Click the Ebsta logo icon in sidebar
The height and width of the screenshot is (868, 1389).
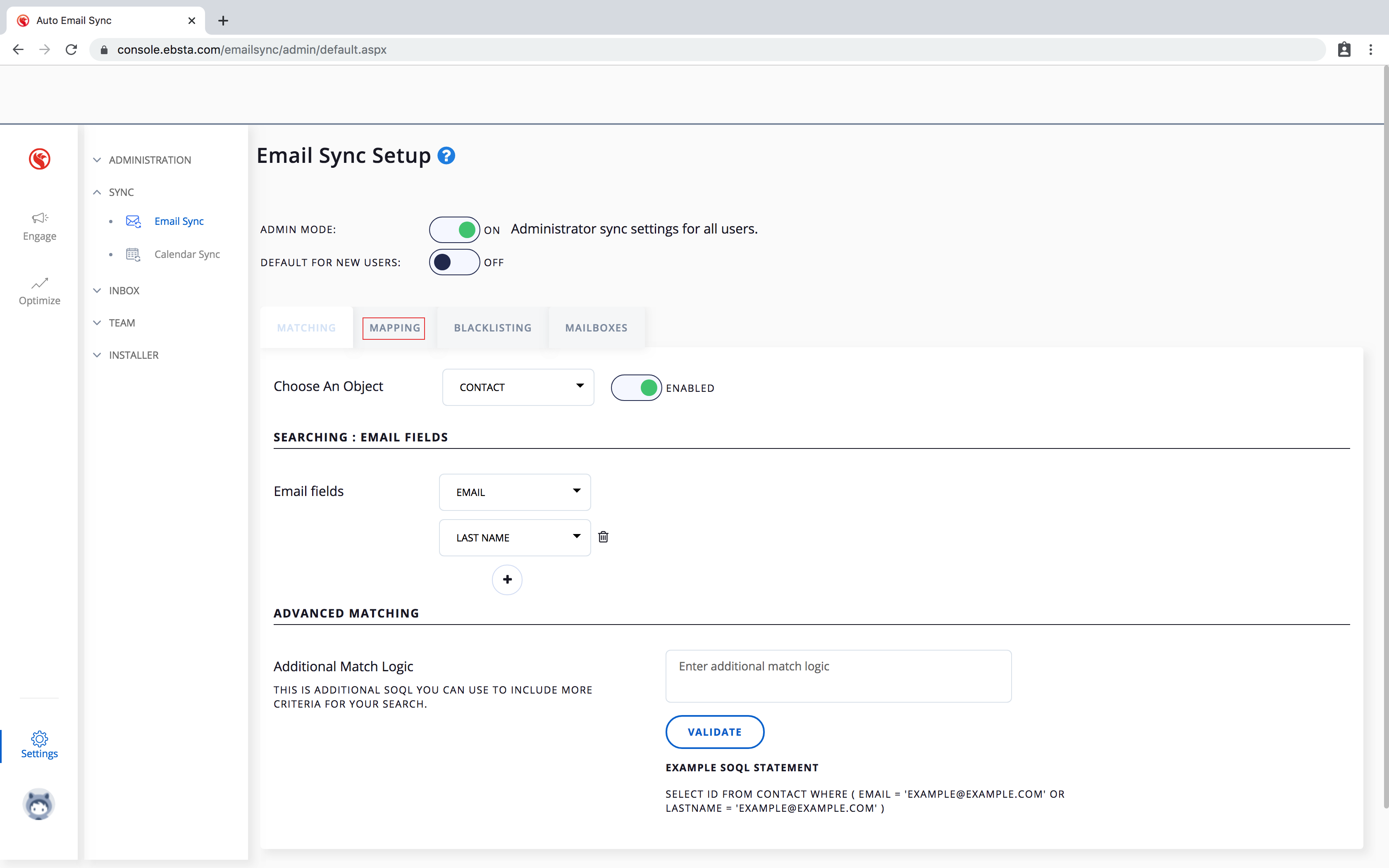[40, 159]
